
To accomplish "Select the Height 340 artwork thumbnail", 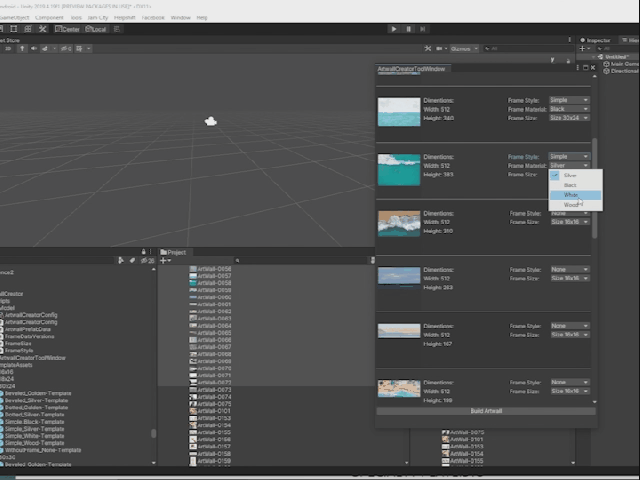I will click(x=399, y=112).
